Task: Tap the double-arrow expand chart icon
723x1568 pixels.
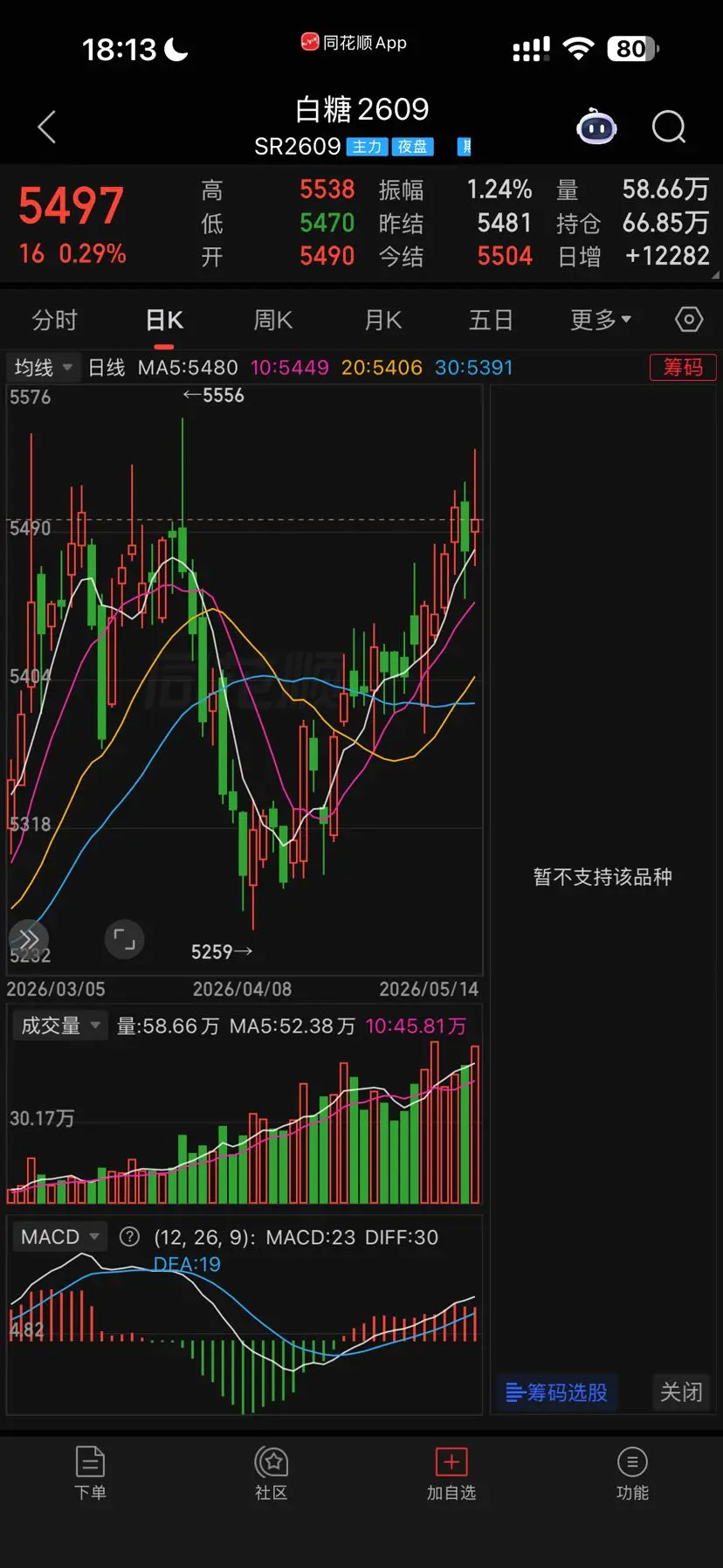Action: [29, 940]
